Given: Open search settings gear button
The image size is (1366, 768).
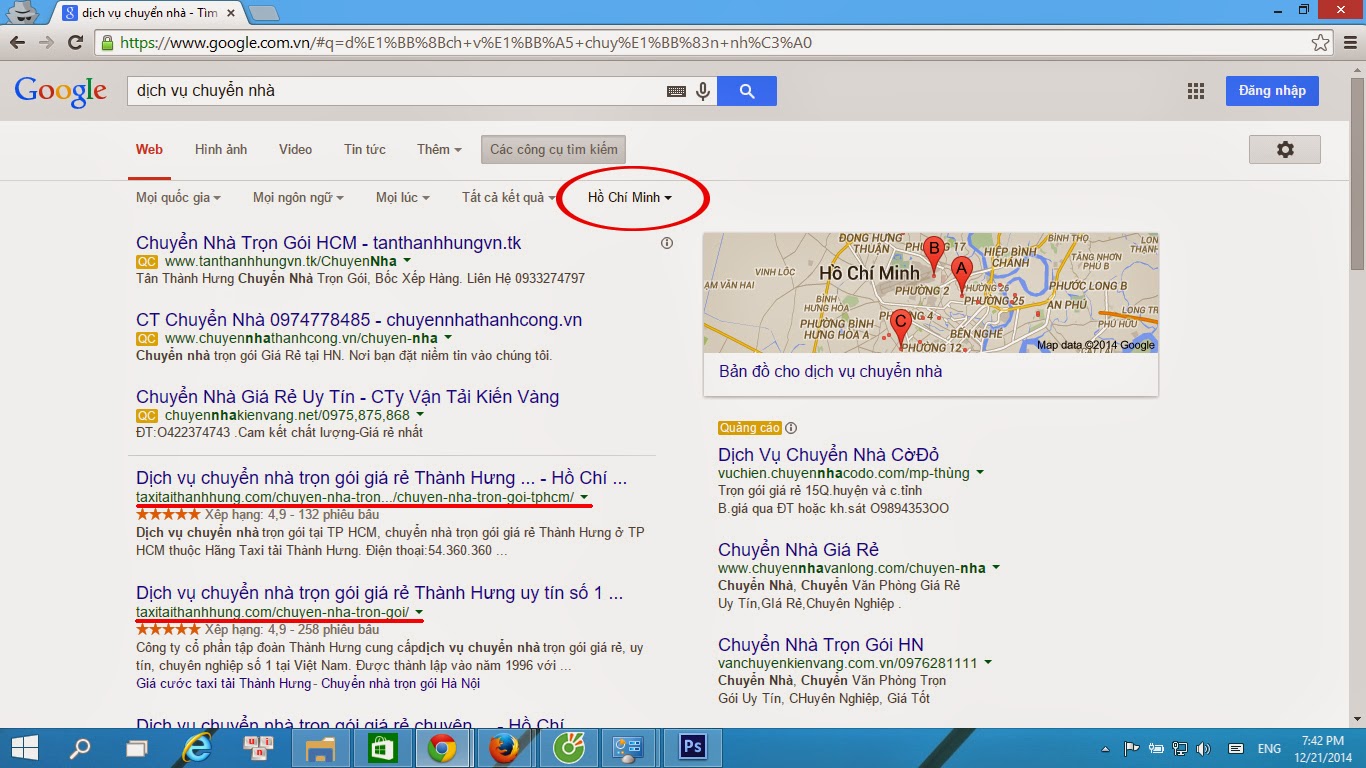Looking at the screenshot, I should 1285,149.
